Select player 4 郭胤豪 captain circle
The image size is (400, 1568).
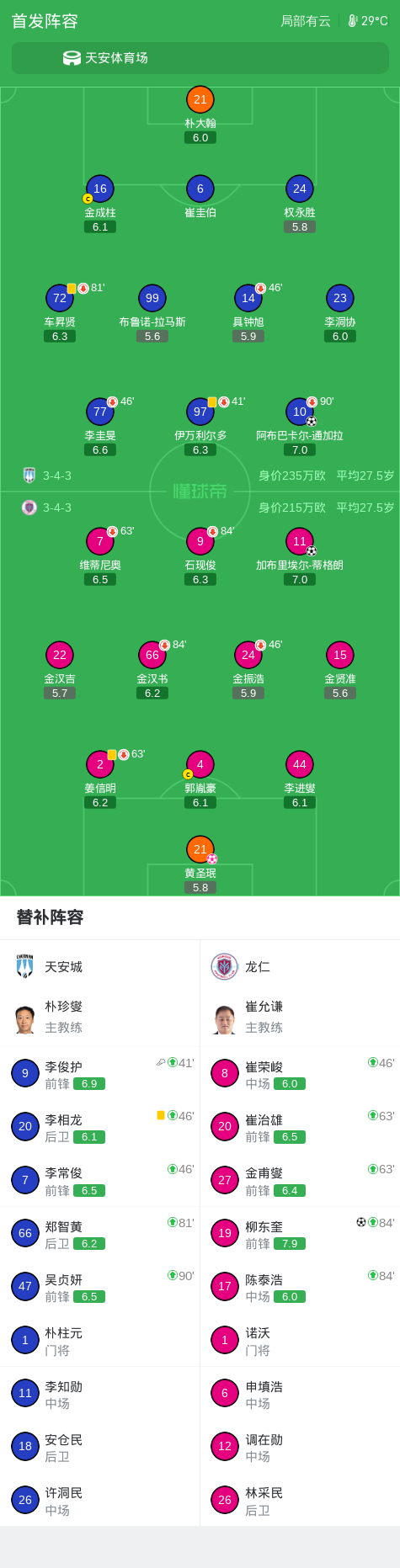(200, 764)
